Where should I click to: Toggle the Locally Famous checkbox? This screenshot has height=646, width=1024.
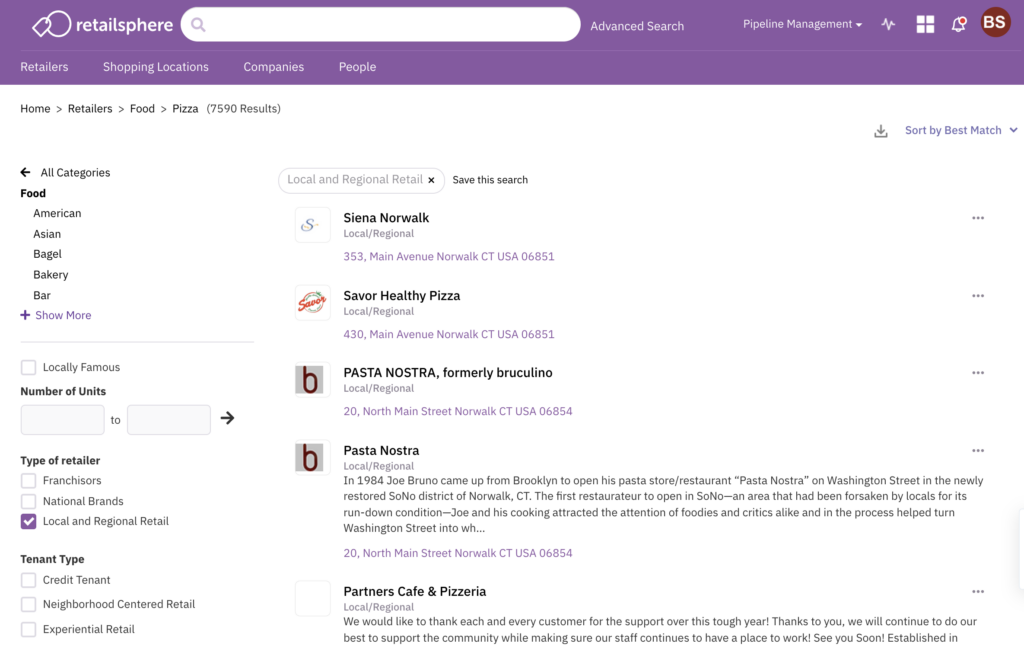coord(28,367)
